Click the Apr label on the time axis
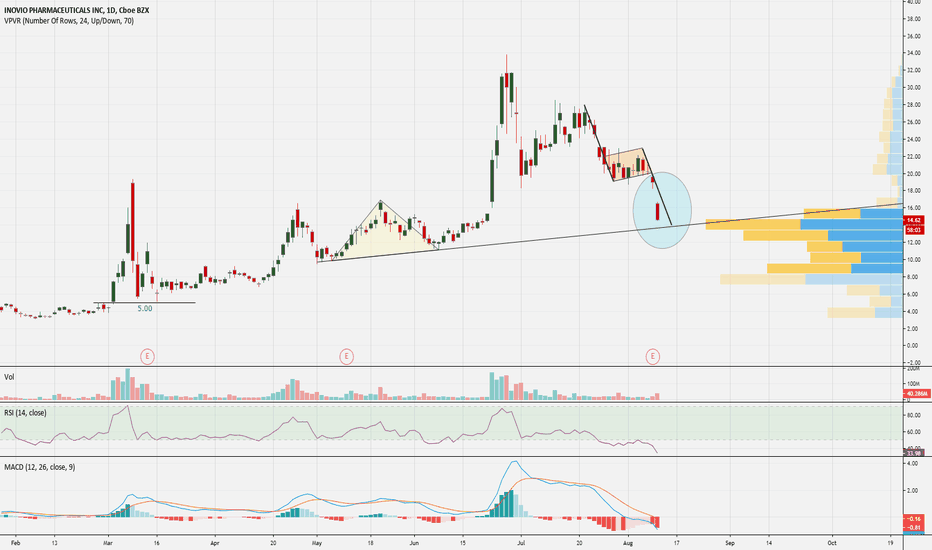932x550 pixels. pos(215,543)
